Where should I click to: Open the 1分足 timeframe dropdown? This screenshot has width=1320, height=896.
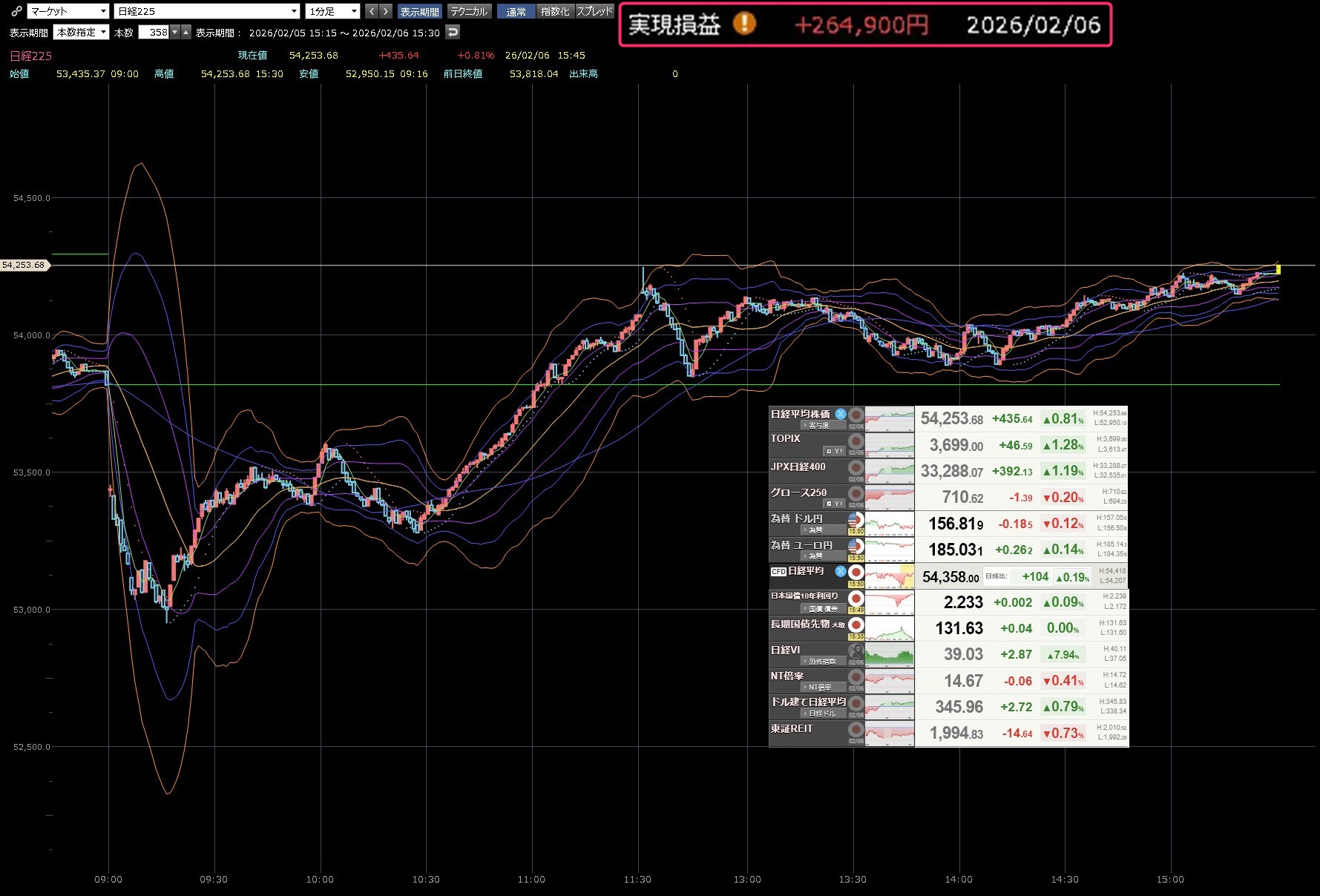coord(332,11)
